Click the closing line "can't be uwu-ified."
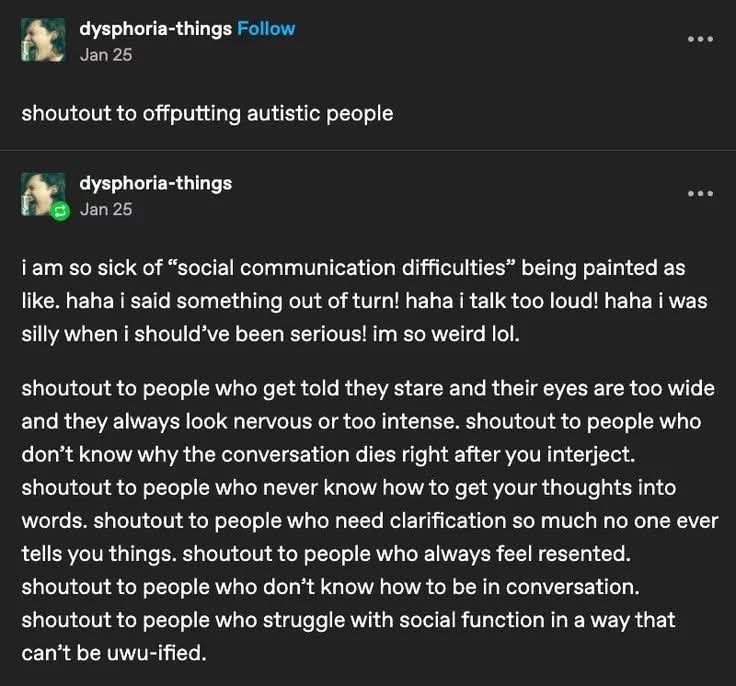The height and width of the screenshot is (686, 736). [x=114, y=653]
